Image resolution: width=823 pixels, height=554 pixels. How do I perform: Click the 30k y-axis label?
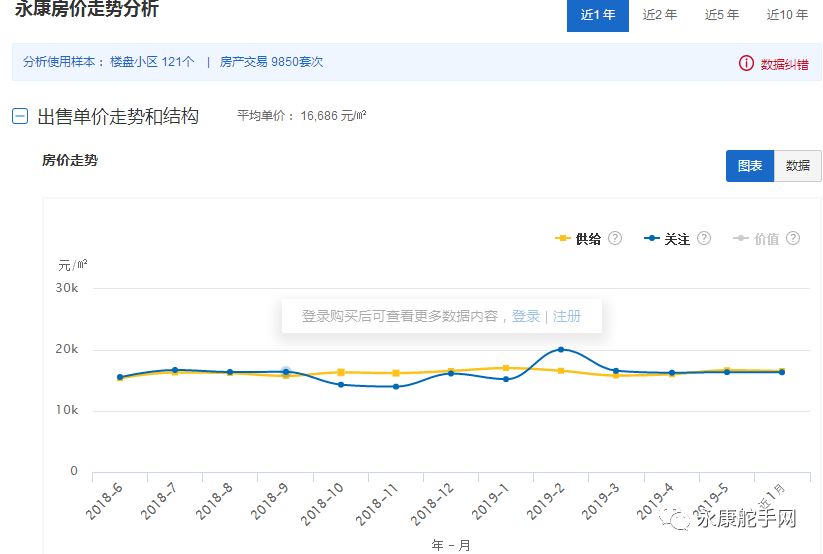(67, 288)
